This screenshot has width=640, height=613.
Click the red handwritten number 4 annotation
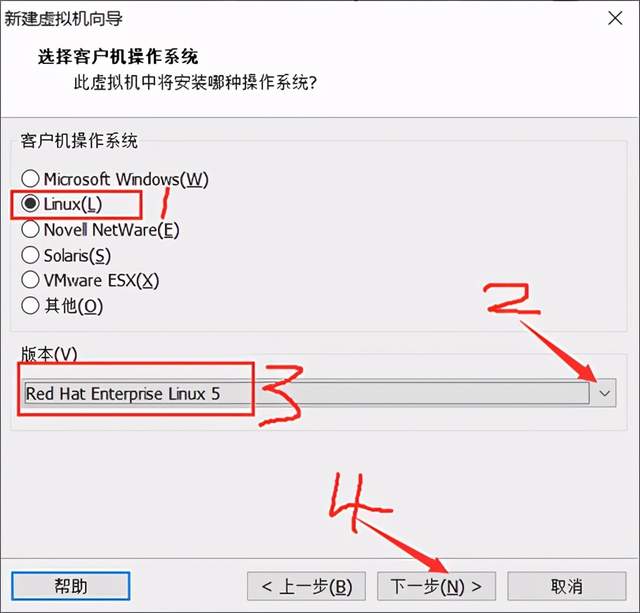(x=358, y=502)
